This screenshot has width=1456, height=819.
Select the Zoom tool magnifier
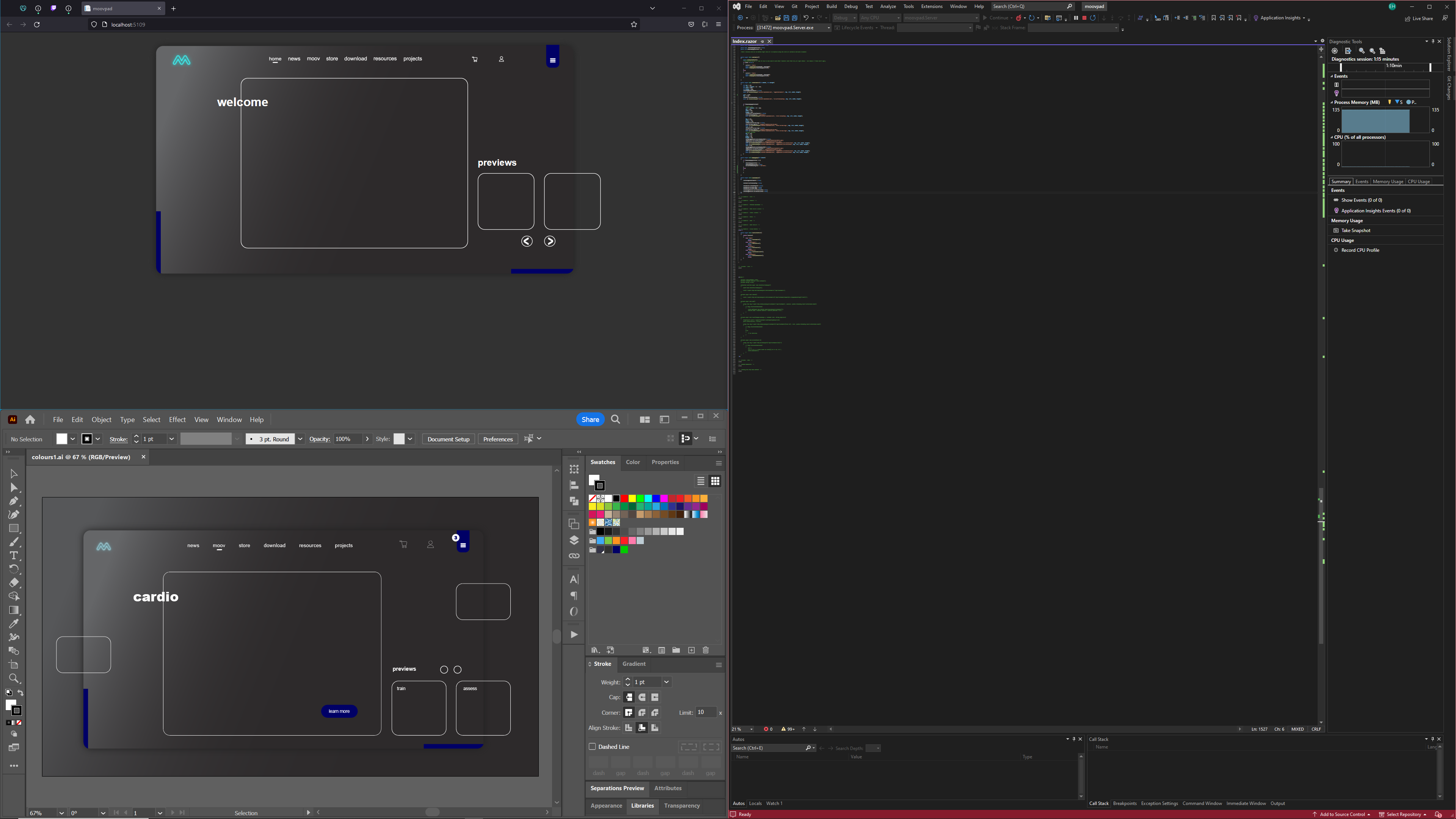tap(14, 679)
